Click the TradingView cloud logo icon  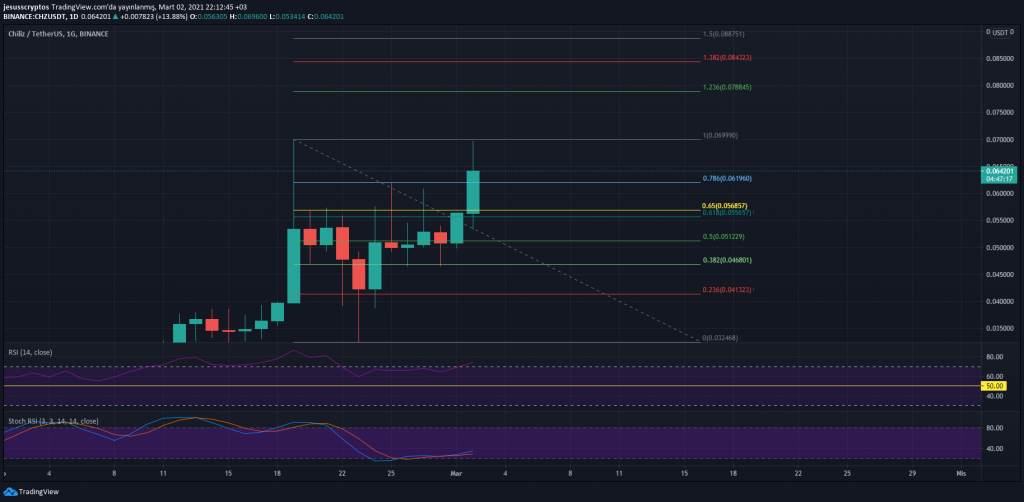point(12,492)
